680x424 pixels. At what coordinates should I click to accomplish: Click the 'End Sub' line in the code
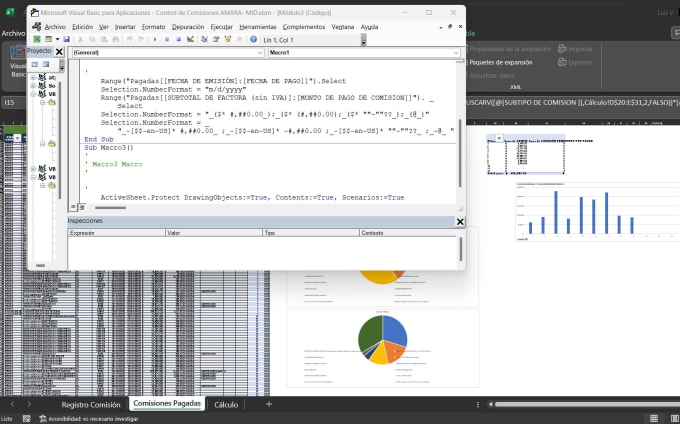(x=98, y=139)
